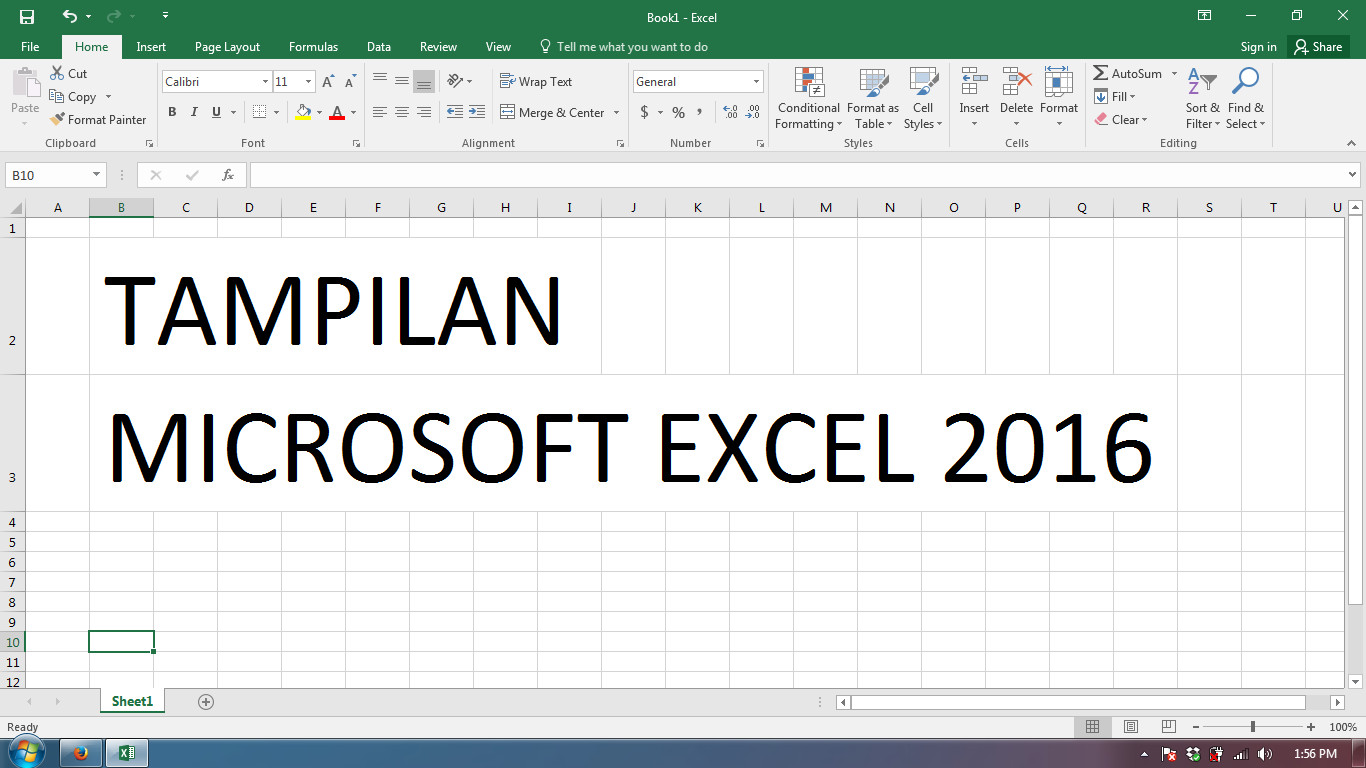
Task: Open the File tab
Action: coord(30,47)
